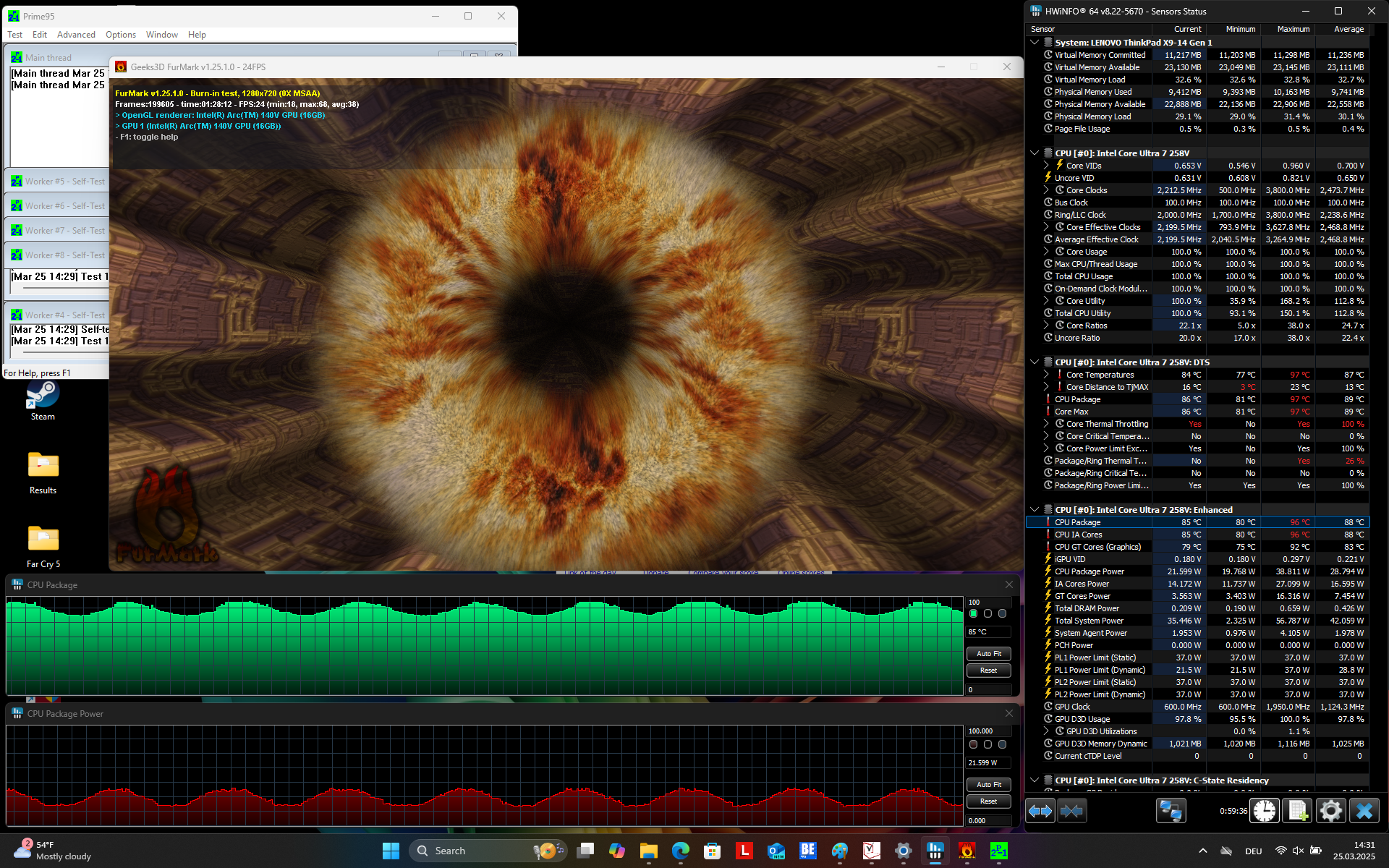Expand the GPU D3D Utilizations row
Screen dimensions: 1389x868
click(1046, 731)
